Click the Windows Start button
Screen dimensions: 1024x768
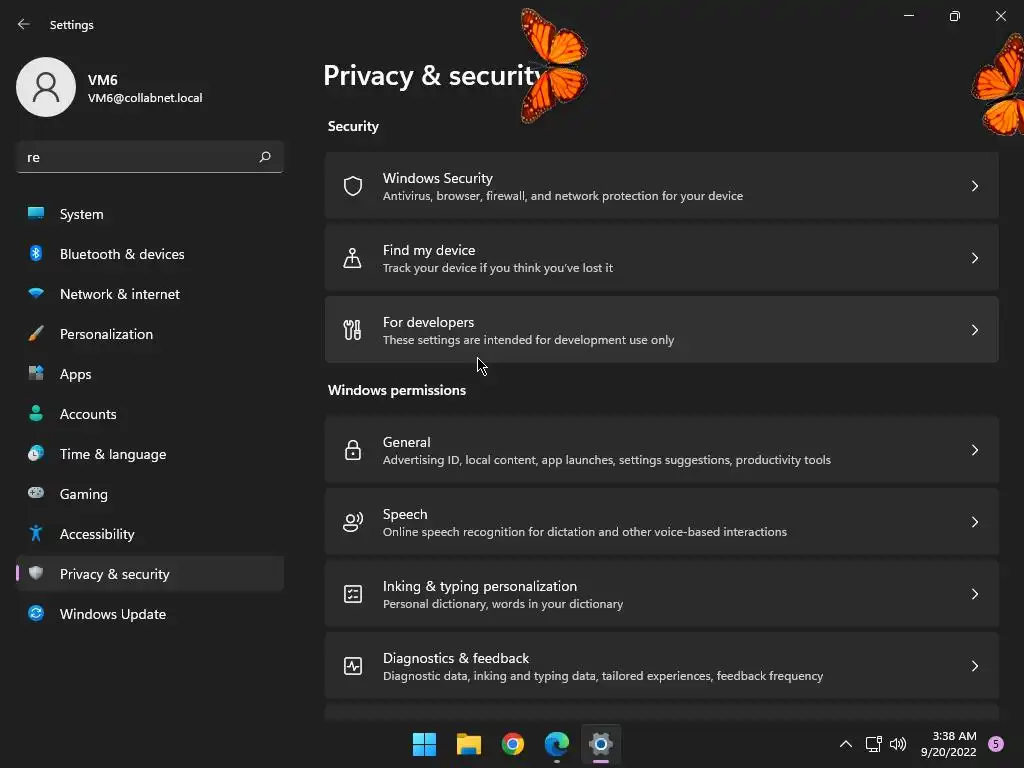point(425,744)
